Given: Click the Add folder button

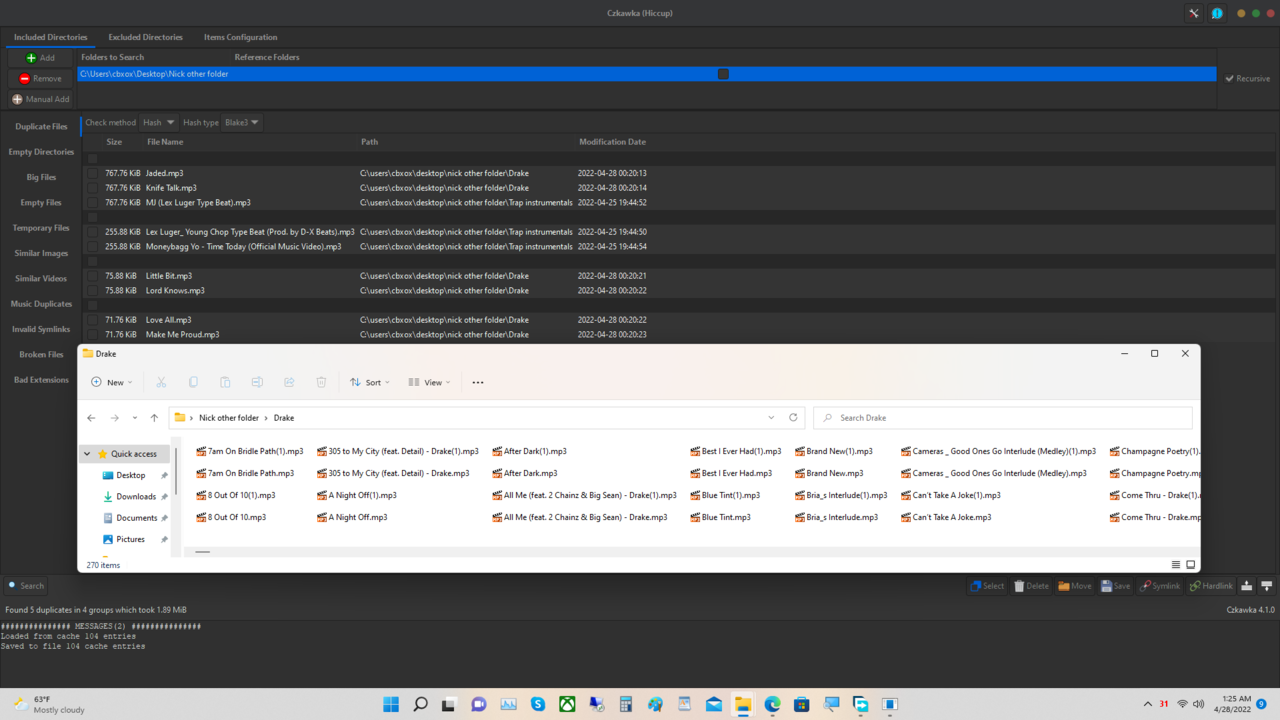Looking at the screenshot, I should click(x=40, y=58).
